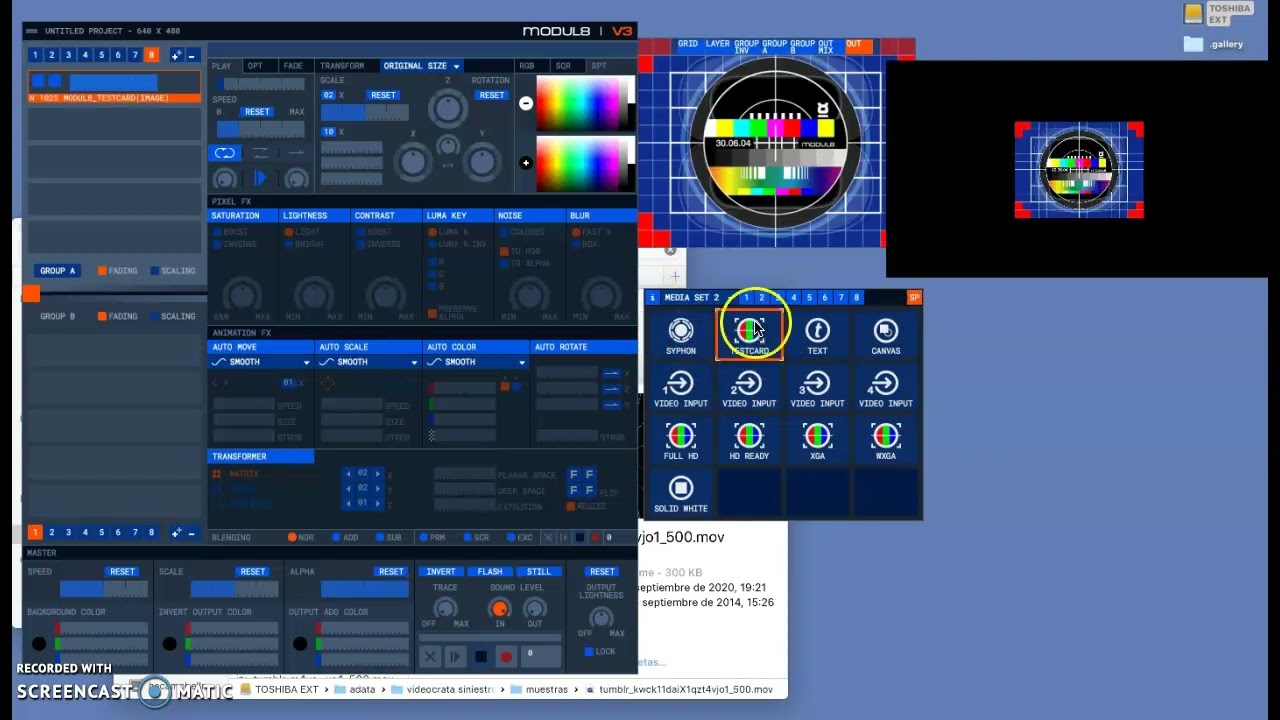Select layer set 3 at top
Image resolution: width=1280 pixels, height=720 pixels.
[x=68, y=55]
